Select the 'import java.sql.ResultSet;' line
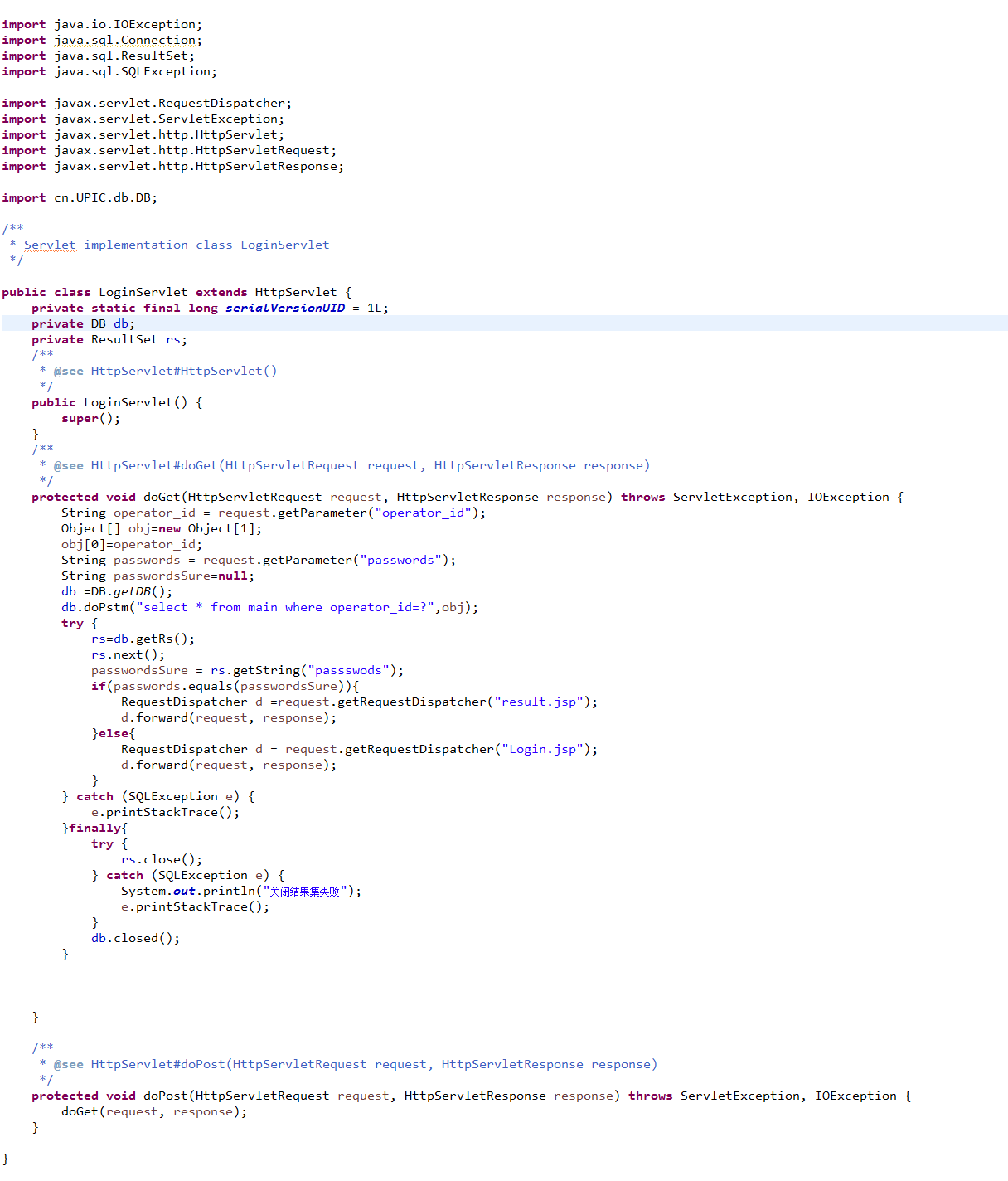Image resolution: width=1008 pixels, height=1181 pixels. (x=98, y=56)
